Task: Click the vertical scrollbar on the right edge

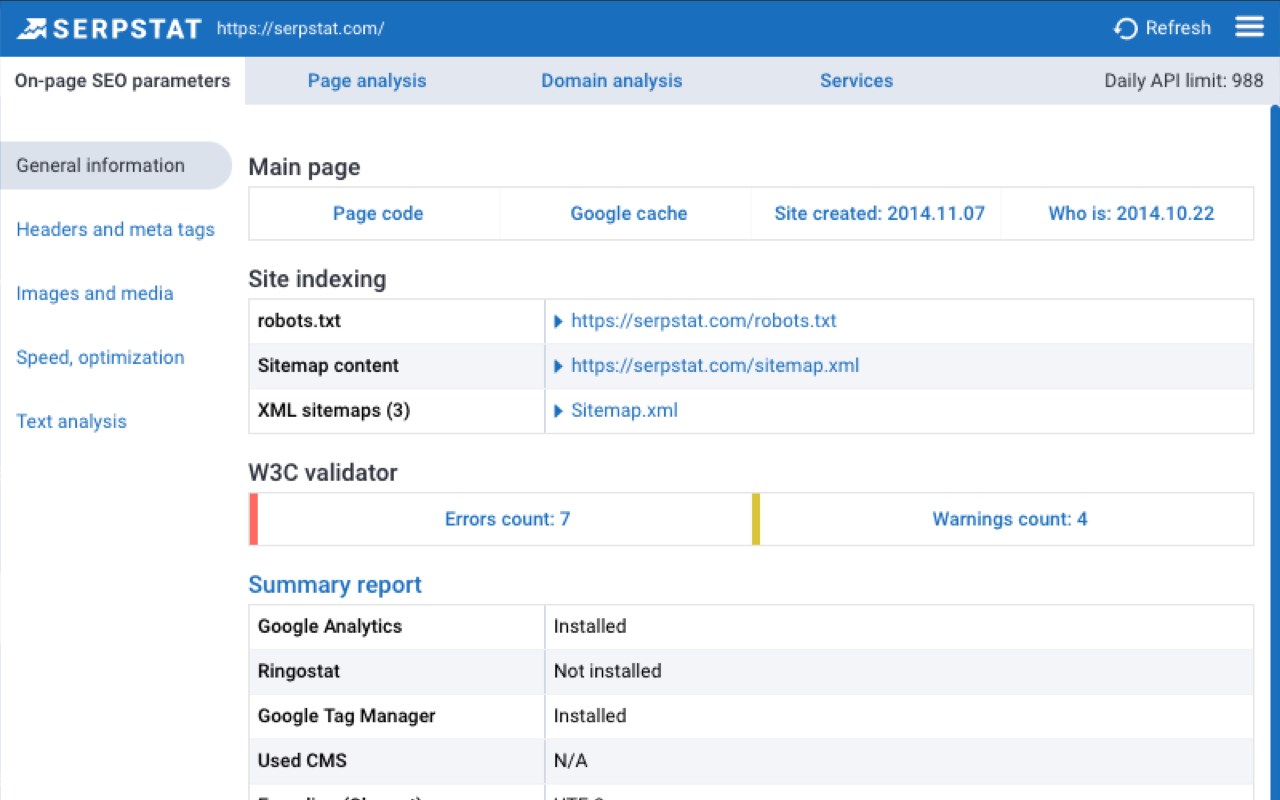Action: pyautogui.click(x=1274, y=400)
